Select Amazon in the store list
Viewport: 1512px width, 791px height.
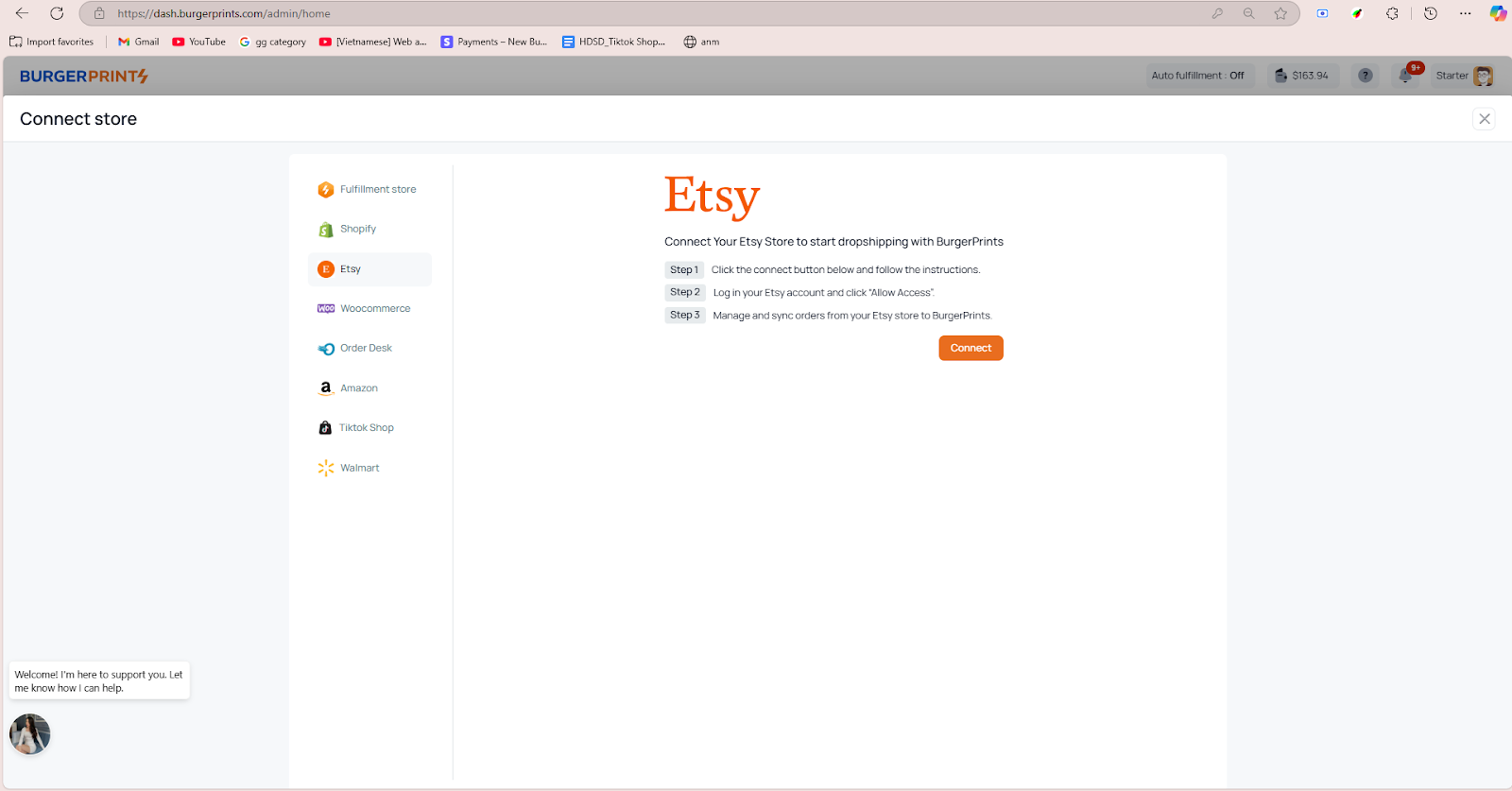[369, 388]
